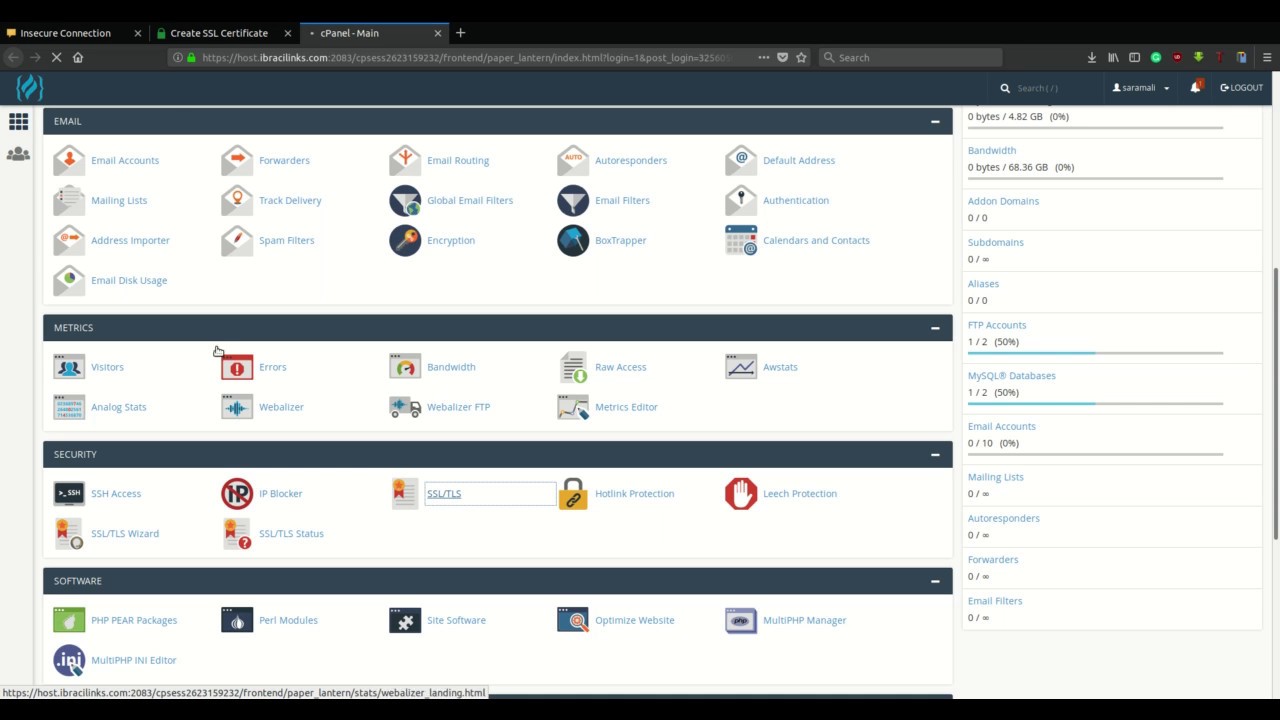Open the Mailing Lists icon

click(69, 200)
